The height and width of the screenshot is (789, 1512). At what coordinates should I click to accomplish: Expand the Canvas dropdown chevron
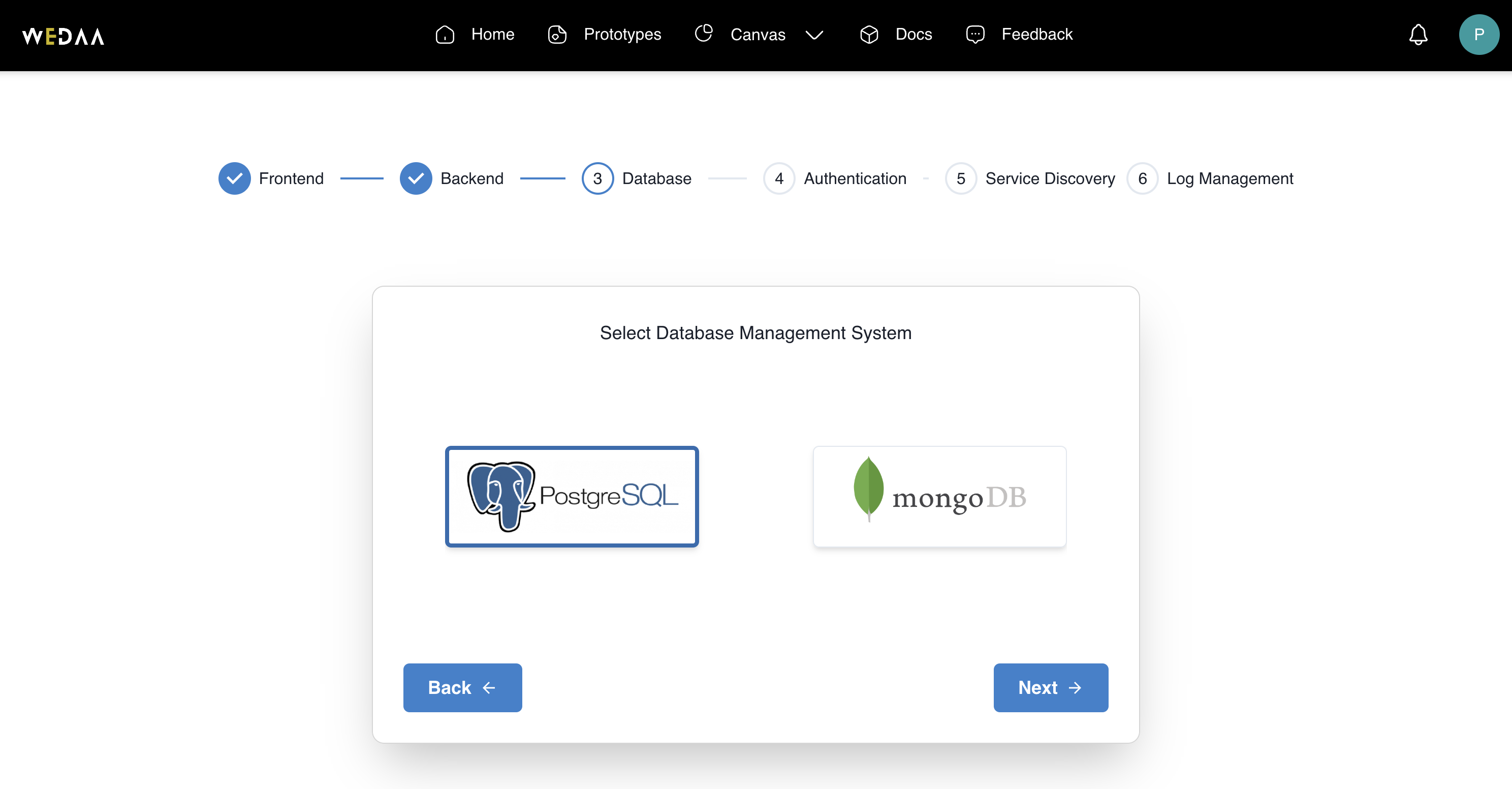click(x=814, y=35)
